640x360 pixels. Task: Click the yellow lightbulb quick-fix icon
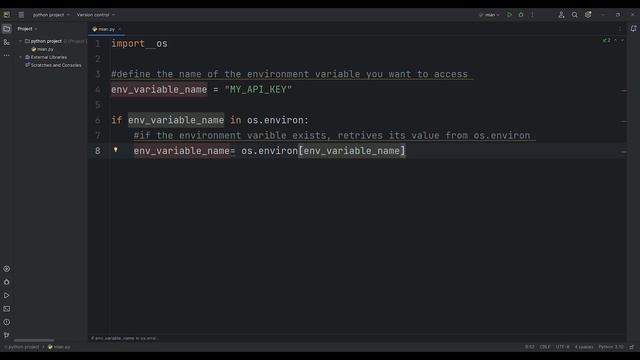coord(116,150)
